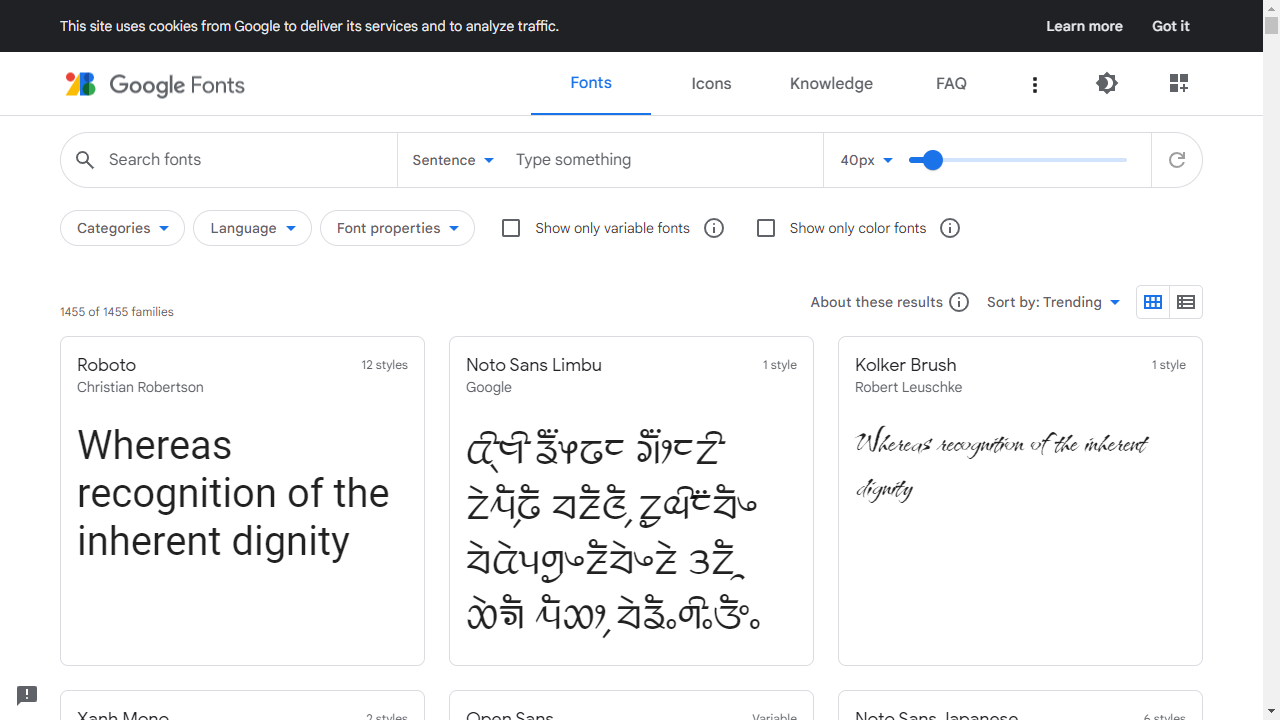Viewport: 1280px width, 720px height.
Task: Open the selected families drawer
Action: click(x=1178, y=83)
